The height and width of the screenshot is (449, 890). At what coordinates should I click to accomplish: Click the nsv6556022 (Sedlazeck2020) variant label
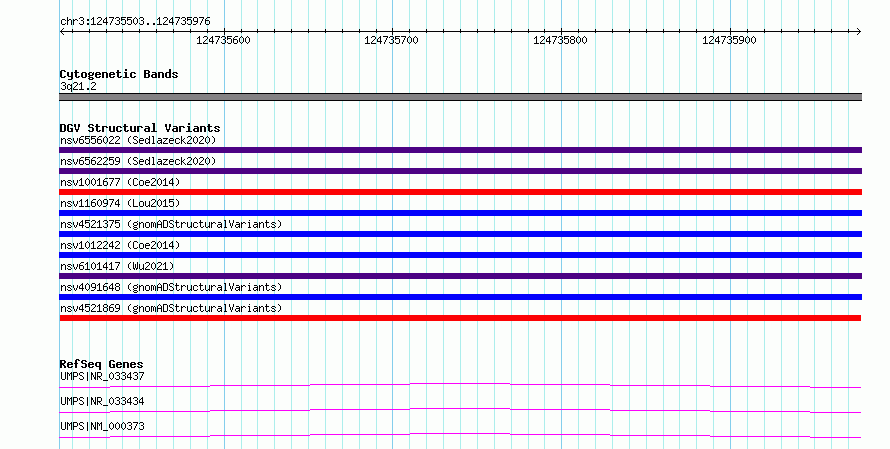(138, 140)
